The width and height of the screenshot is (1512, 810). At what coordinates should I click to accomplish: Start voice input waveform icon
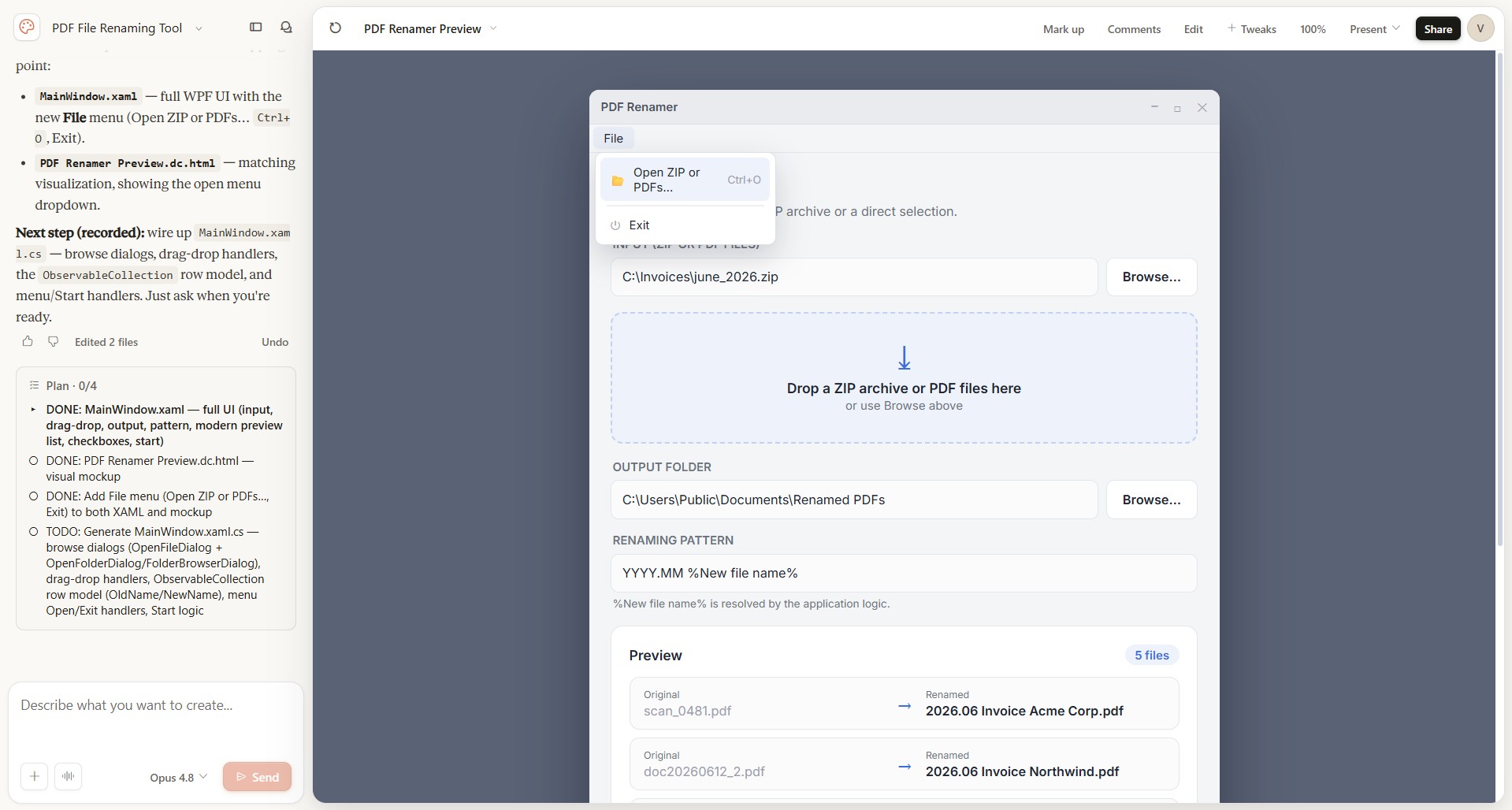tap(69, 776)
